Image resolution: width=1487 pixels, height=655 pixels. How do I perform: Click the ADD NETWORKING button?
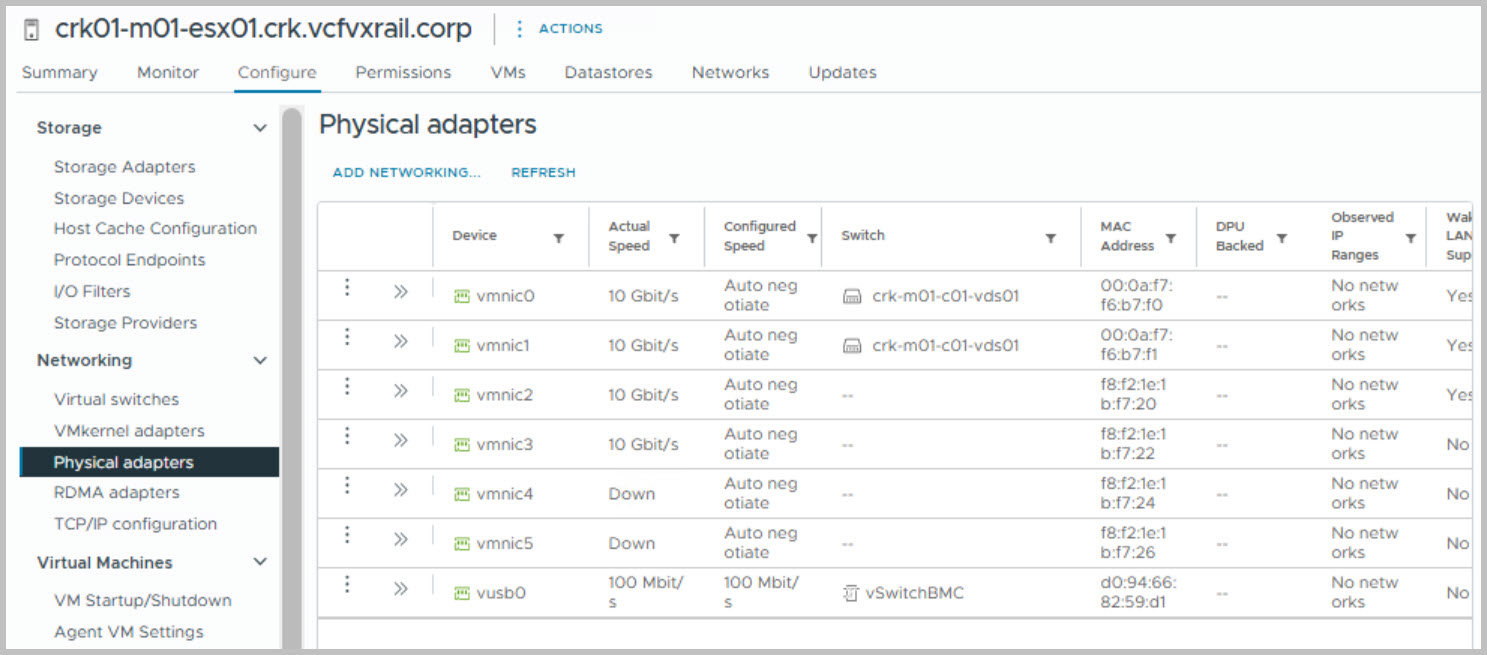click(x=406, y=172)
